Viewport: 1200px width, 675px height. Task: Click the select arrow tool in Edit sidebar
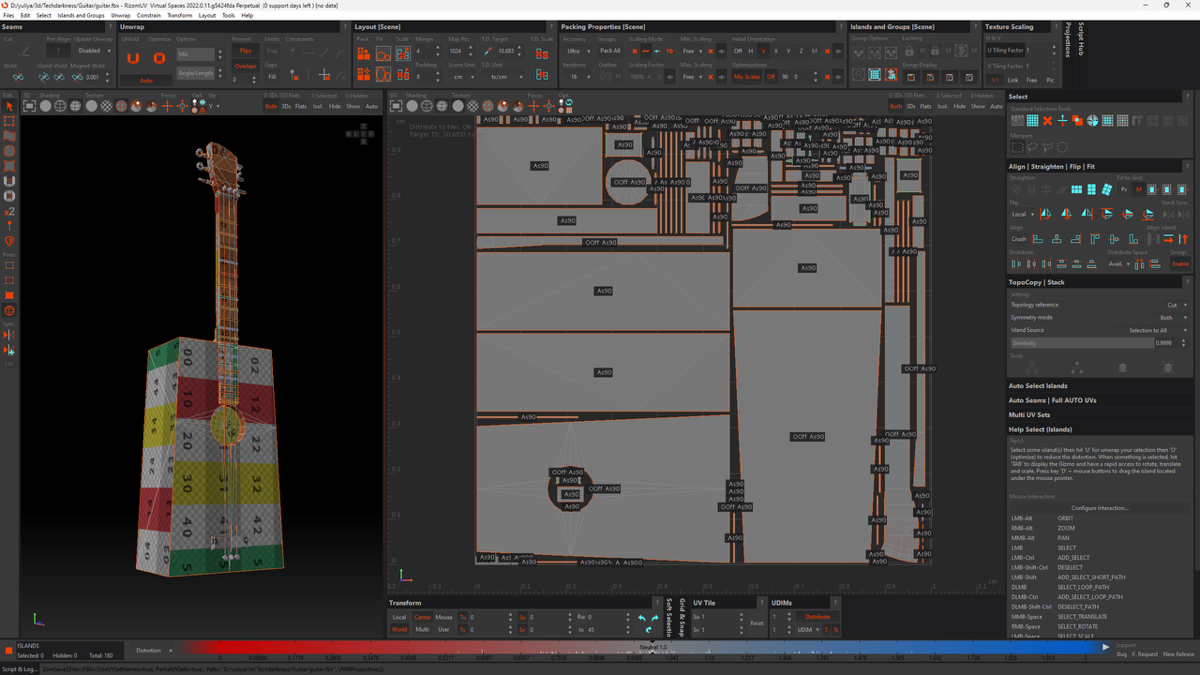coord(9,106)
